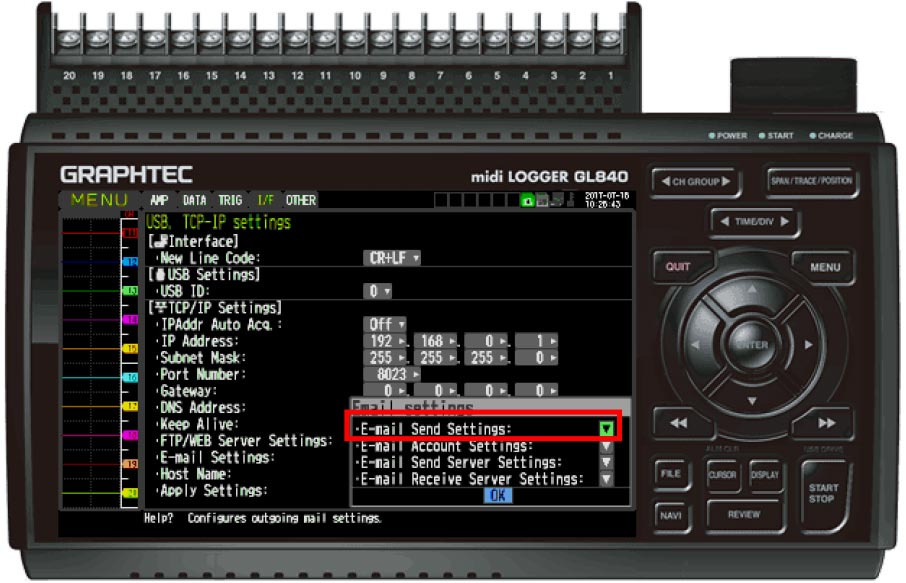Click the up direction key
The height and width of the screenshot is (583, 906).
pyautogui.click(x=752, y=289)
